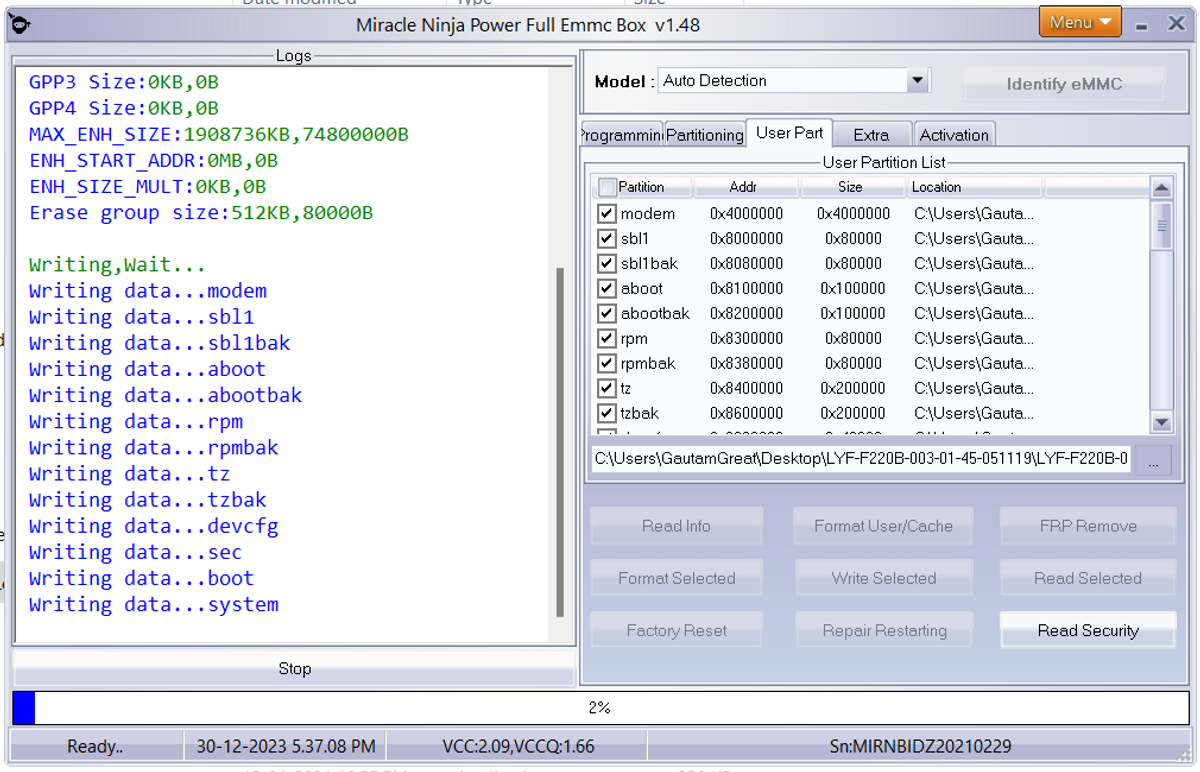Click the log line 'Writing,Wait...'

coord(117,265)
